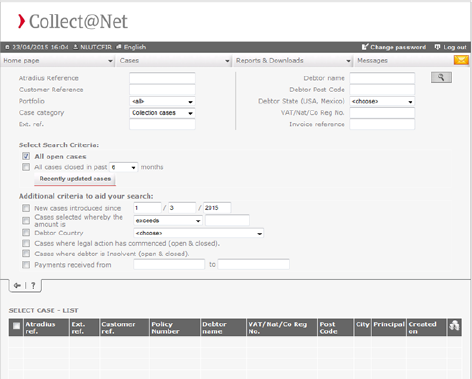Click the Ext. ref. column header
Screen dimensions: 472x379
click(x=85, y=327)
